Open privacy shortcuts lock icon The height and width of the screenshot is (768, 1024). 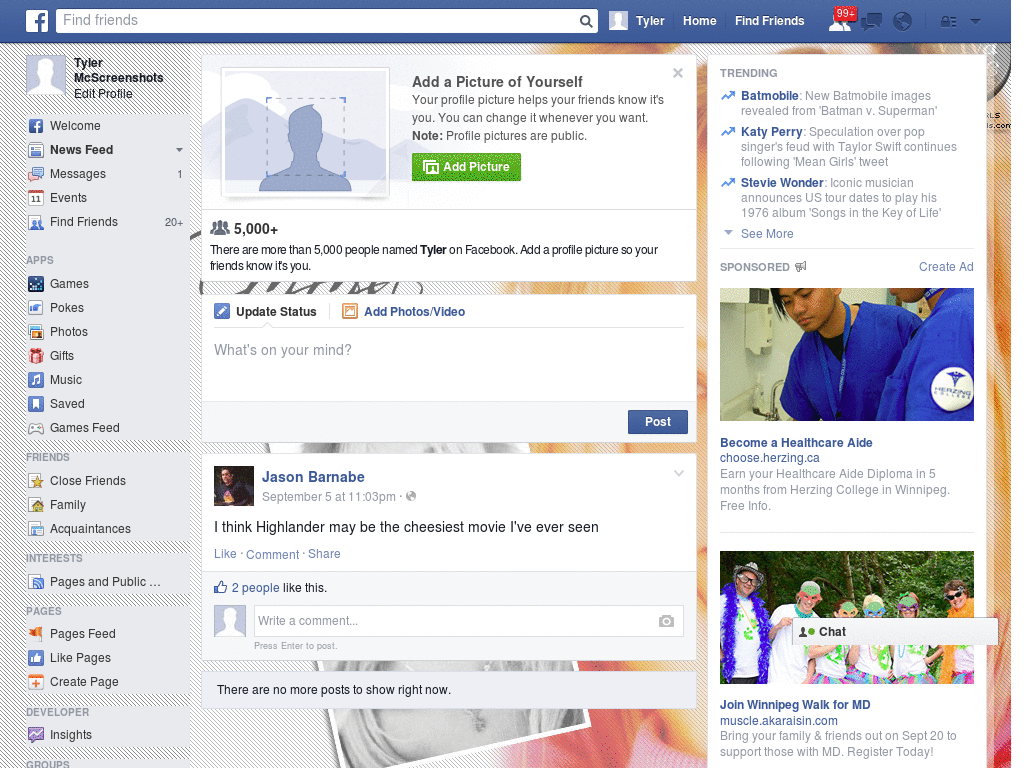click(x=948, y=22)
